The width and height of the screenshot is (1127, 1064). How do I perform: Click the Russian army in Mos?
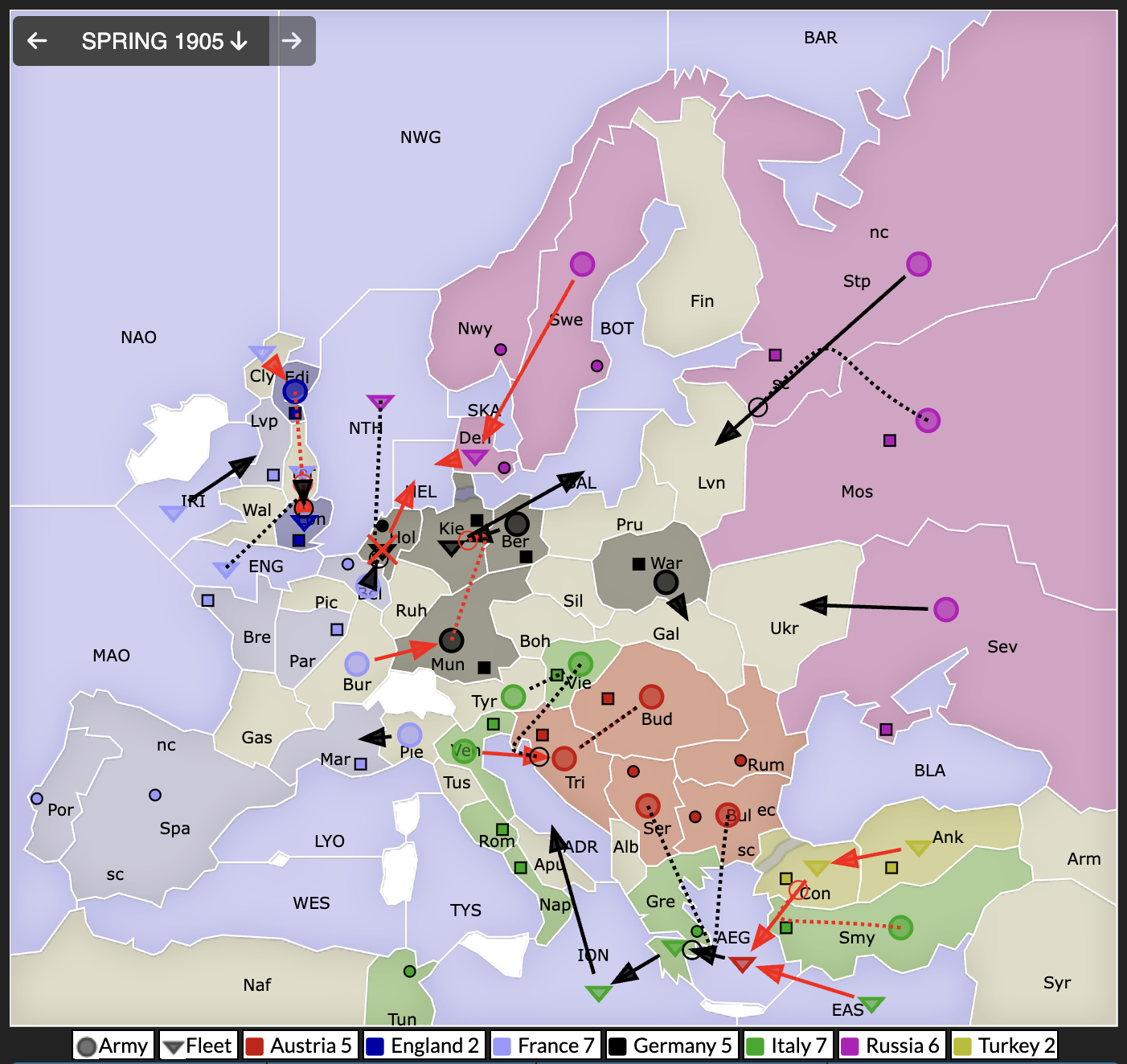(928, 420)
